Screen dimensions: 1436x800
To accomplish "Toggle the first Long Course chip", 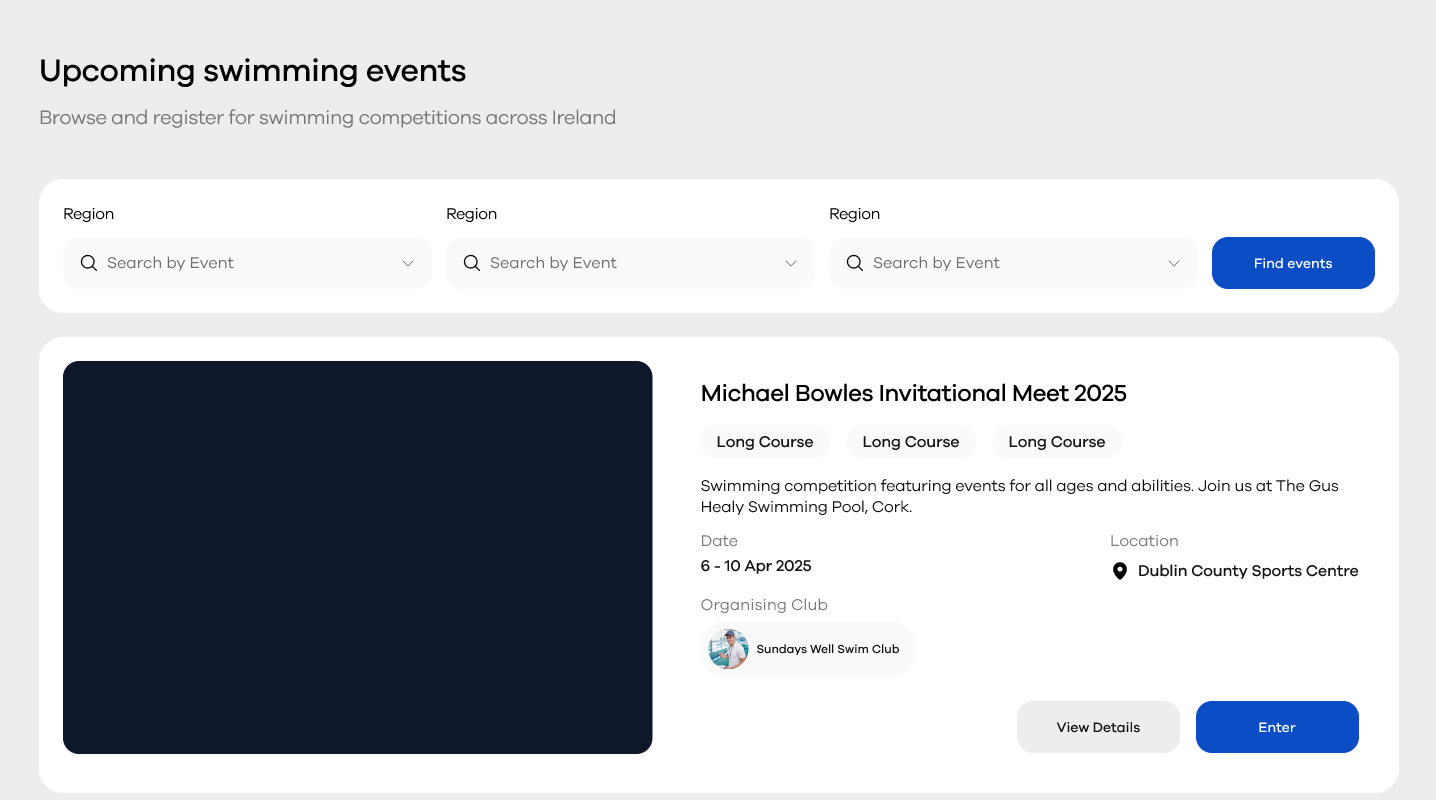I will pyautogui.click(x=765, y=441).
